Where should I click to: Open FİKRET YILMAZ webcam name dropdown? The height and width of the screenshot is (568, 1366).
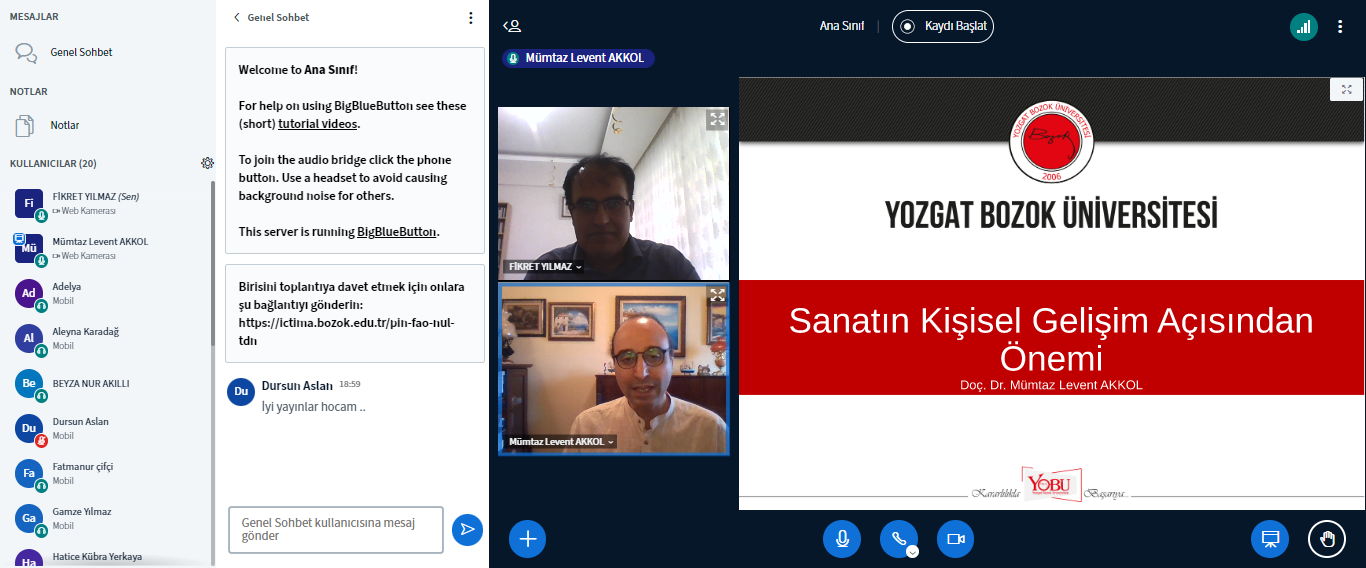point(546,267)
